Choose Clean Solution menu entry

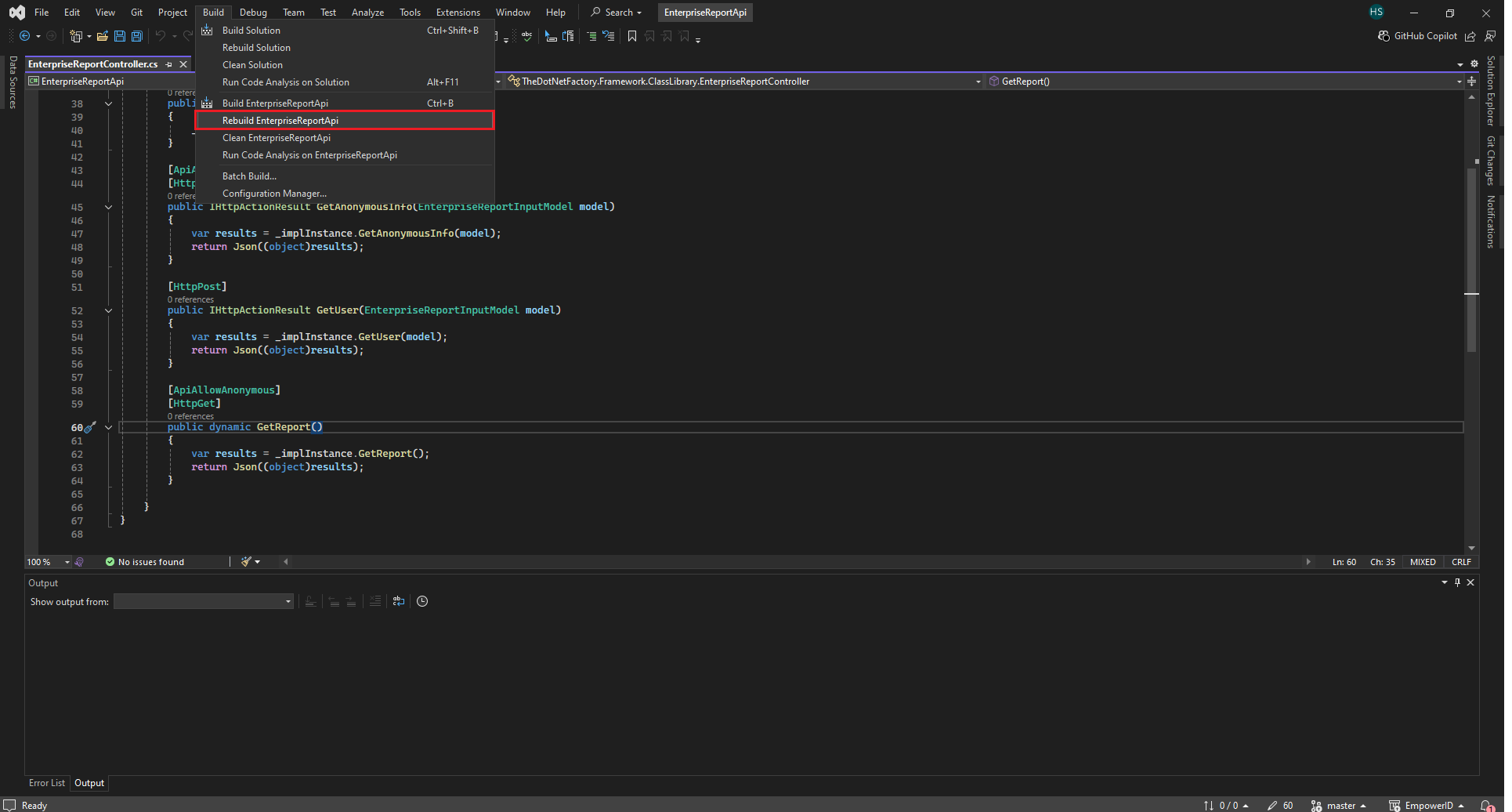(x=345, y=65)
